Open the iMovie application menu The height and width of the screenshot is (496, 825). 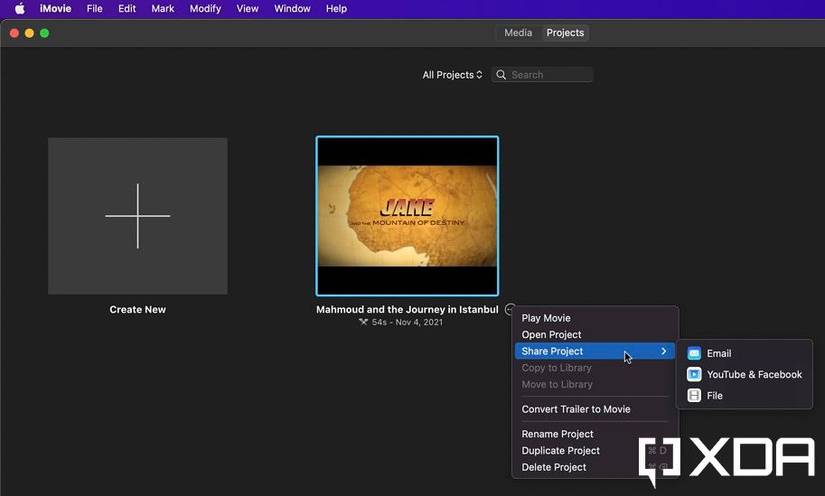pyautogui.click(x=55, y=9)
